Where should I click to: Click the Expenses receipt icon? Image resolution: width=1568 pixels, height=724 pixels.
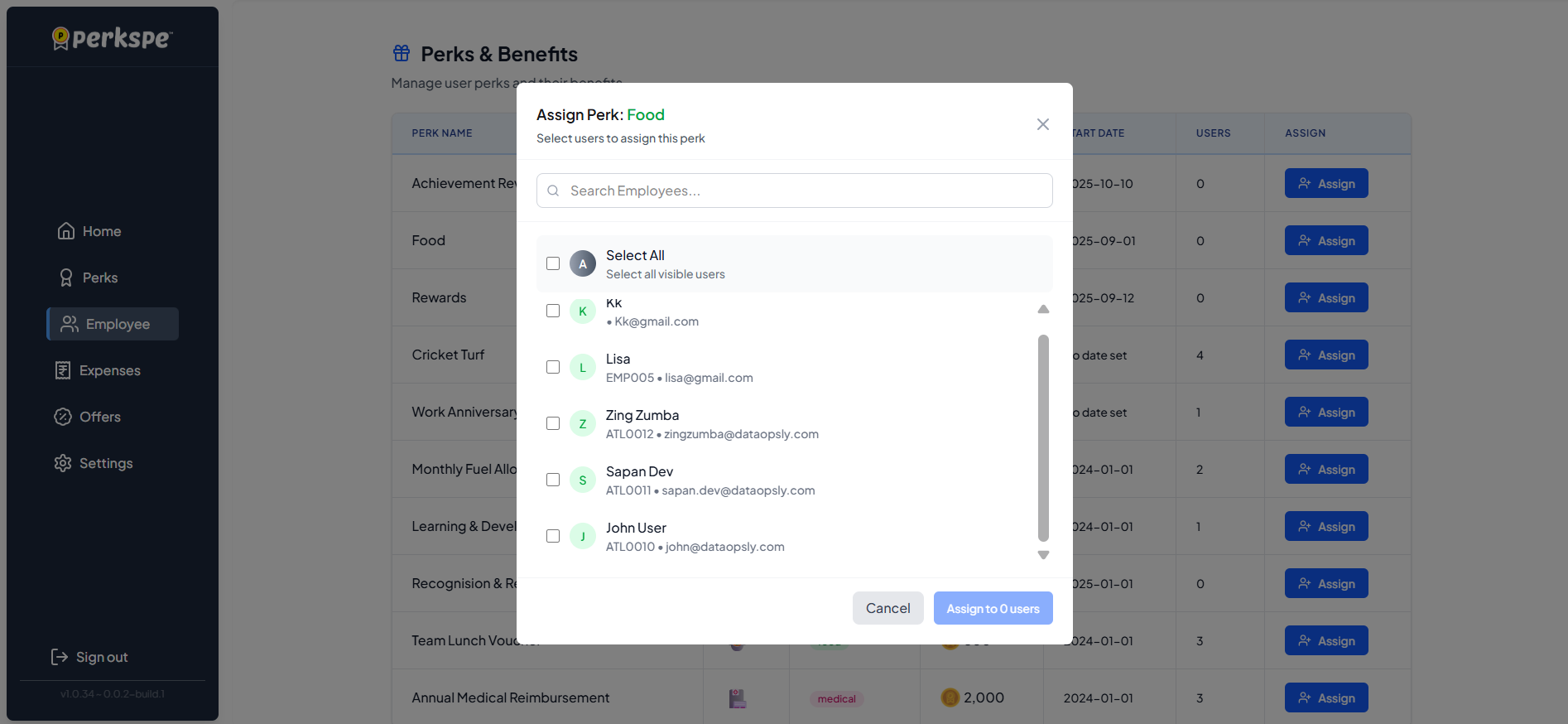click(63, 370)
